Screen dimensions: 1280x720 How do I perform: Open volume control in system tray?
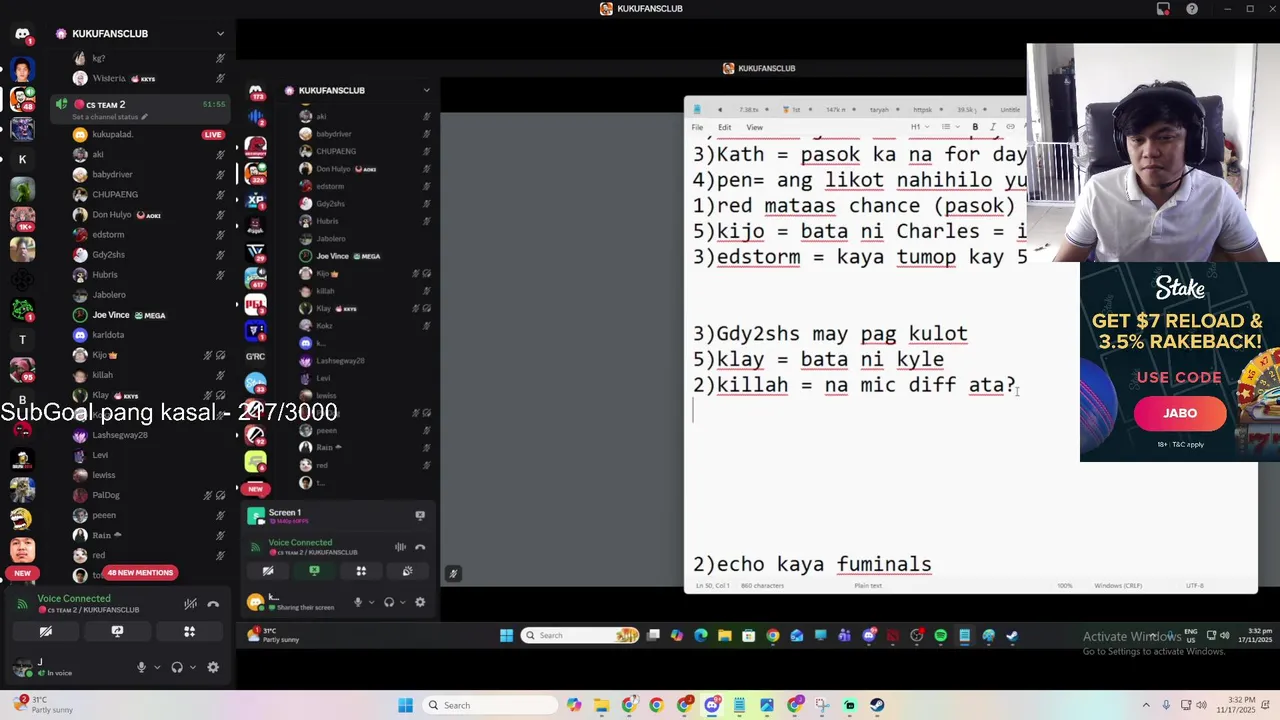(x=1201, y=705)
